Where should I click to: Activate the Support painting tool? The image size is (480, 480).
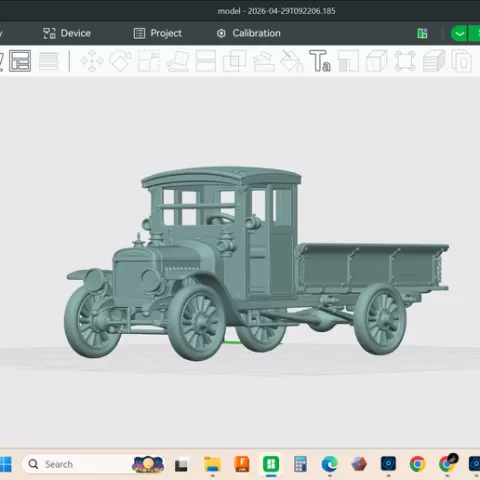point(264,61)
